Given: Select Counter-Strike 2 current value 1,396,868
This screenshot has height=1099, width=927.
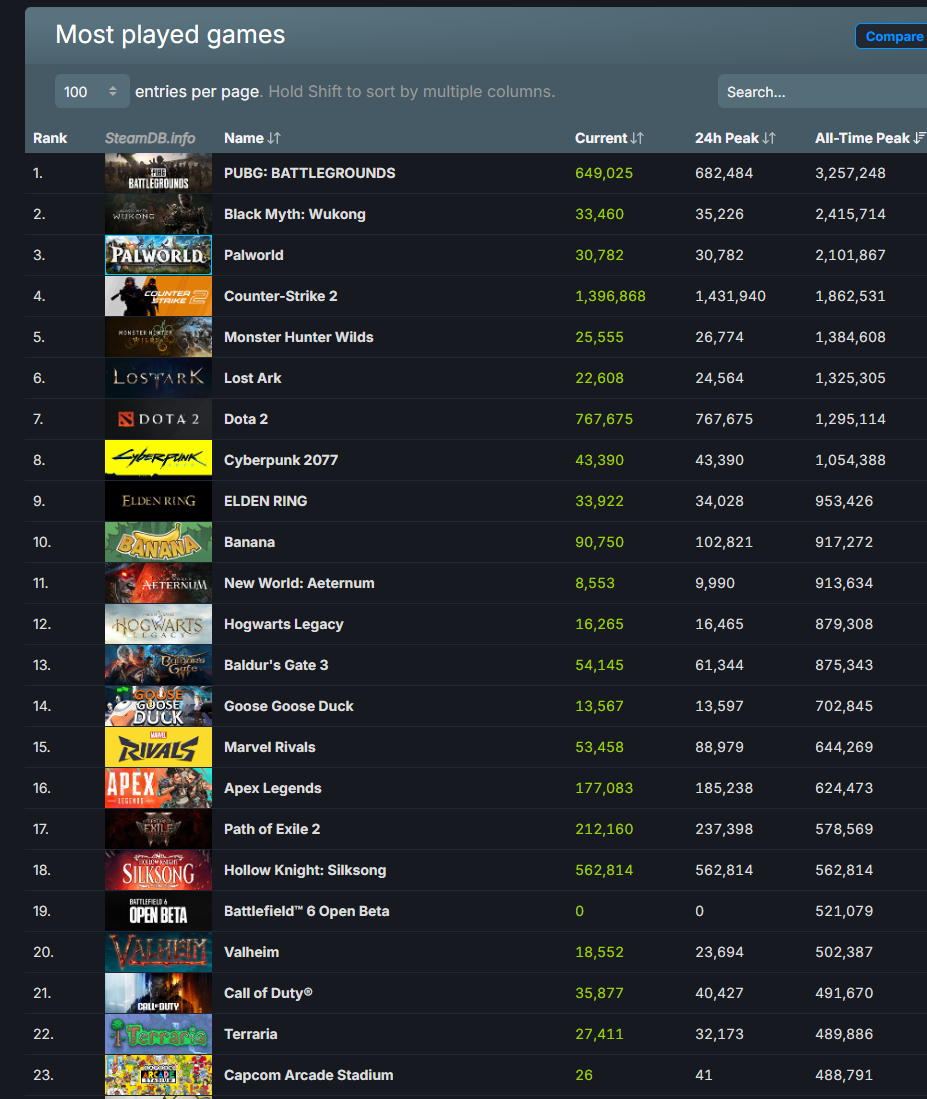Looking at the screenshot, I should 610,296.
